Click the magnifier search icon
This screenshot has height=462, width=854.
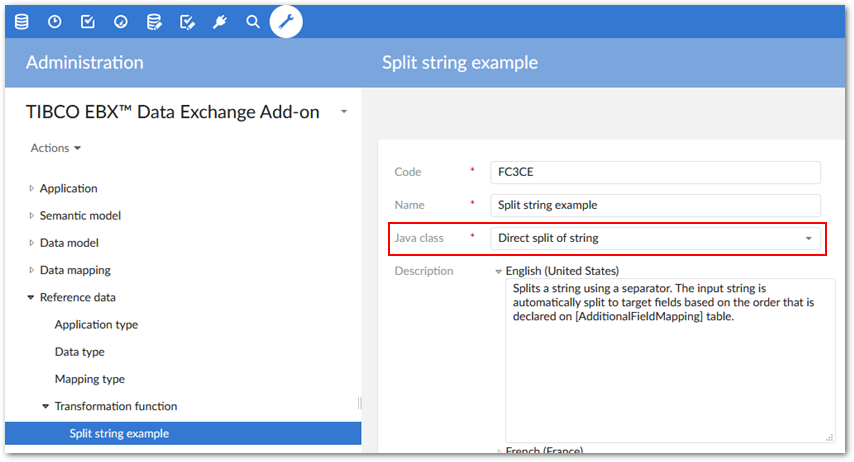(x=253, y=21)
